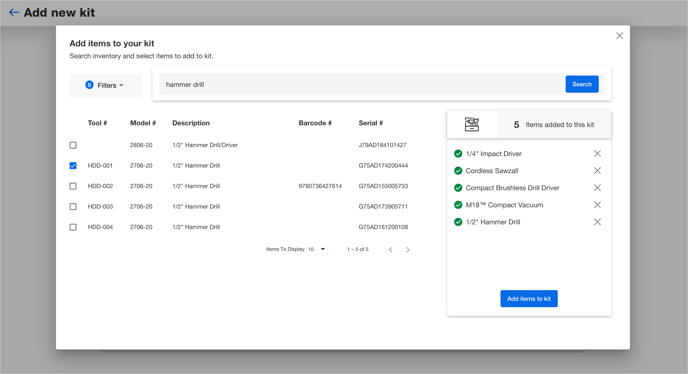Image resolution: width=688 pixels, height=374 pixels.
Task: Click the M18 Compact Vacuum item name
Action: coord(504,205)
